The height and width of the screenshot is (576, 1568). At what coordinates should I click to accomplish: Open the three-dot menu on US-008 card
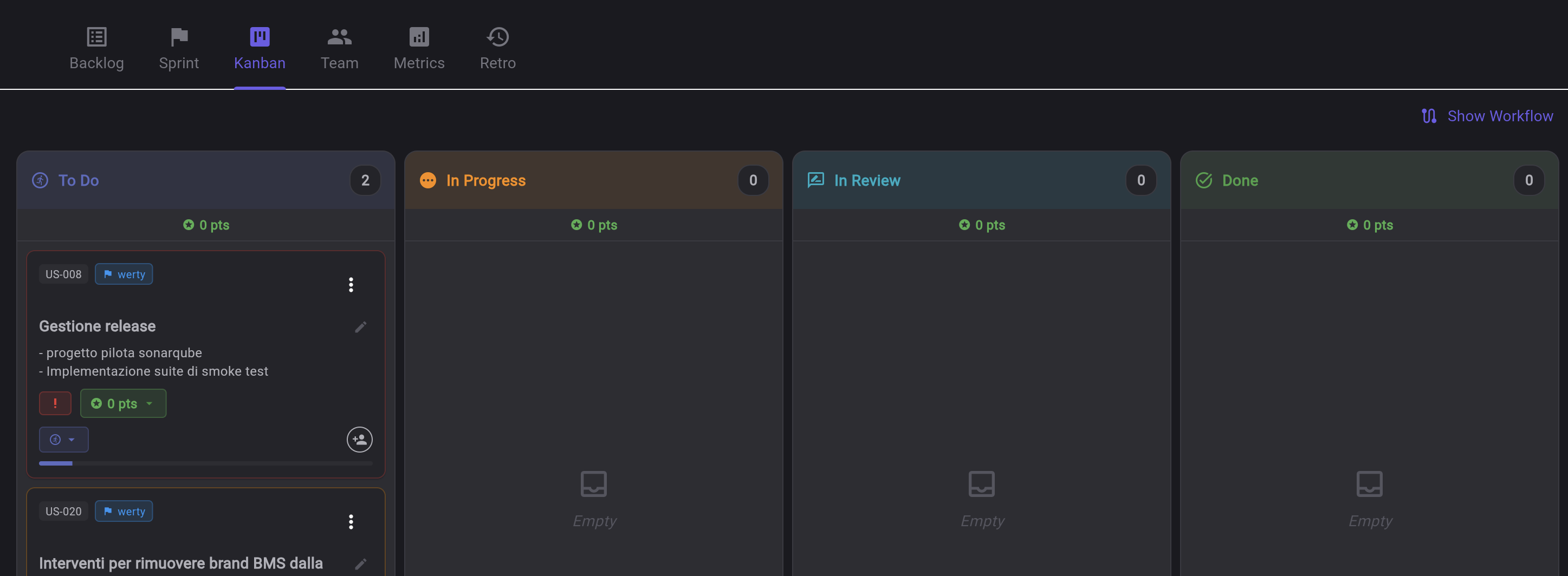[x=351, y=285]
